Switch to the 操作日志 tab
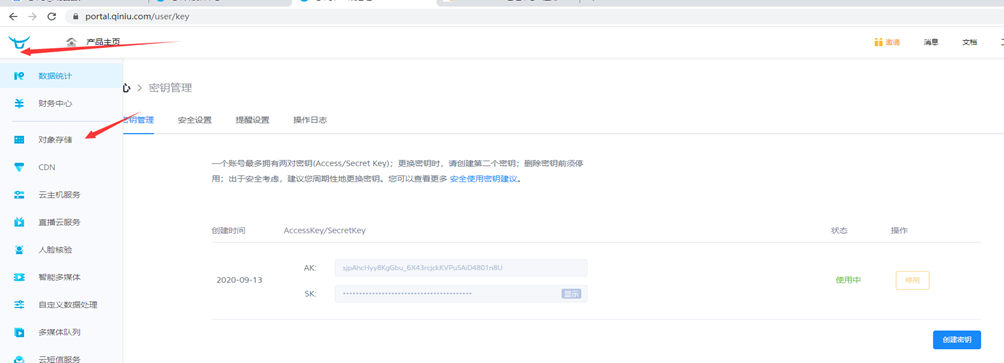 (310, 120)
